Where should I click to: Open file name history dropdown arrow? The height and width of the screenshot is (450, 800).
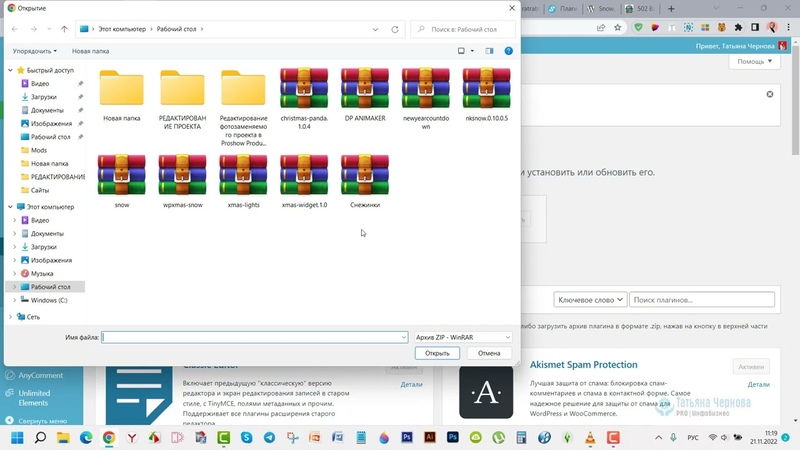click(404, 337)
